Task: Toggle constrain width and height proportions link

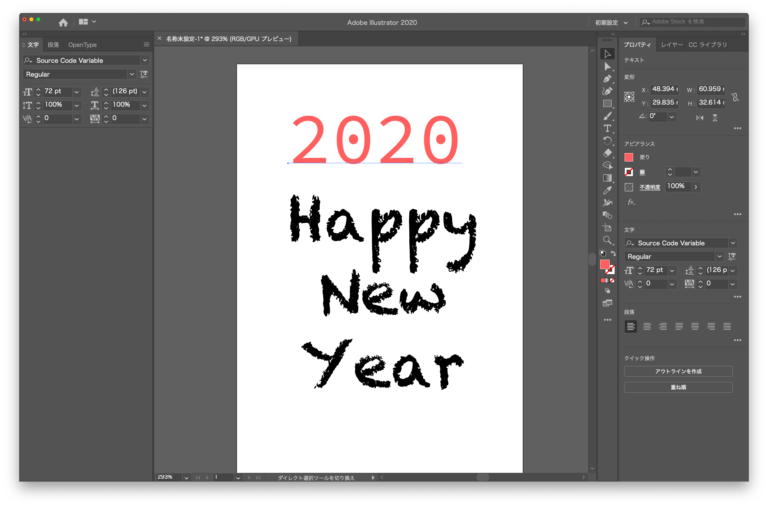Action: point(735,96)
